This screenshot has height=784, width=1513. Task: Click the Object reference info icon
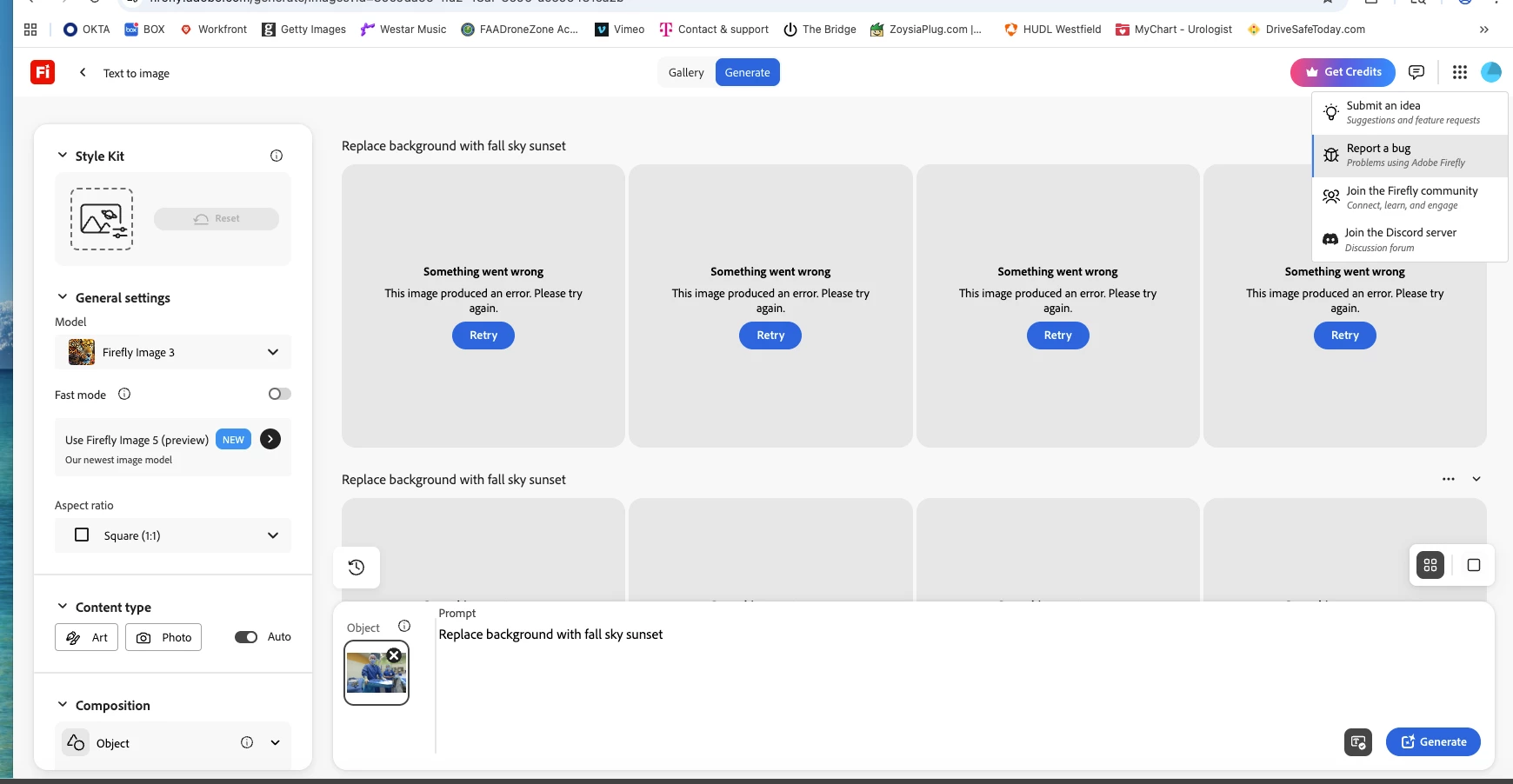pos(404,626)
